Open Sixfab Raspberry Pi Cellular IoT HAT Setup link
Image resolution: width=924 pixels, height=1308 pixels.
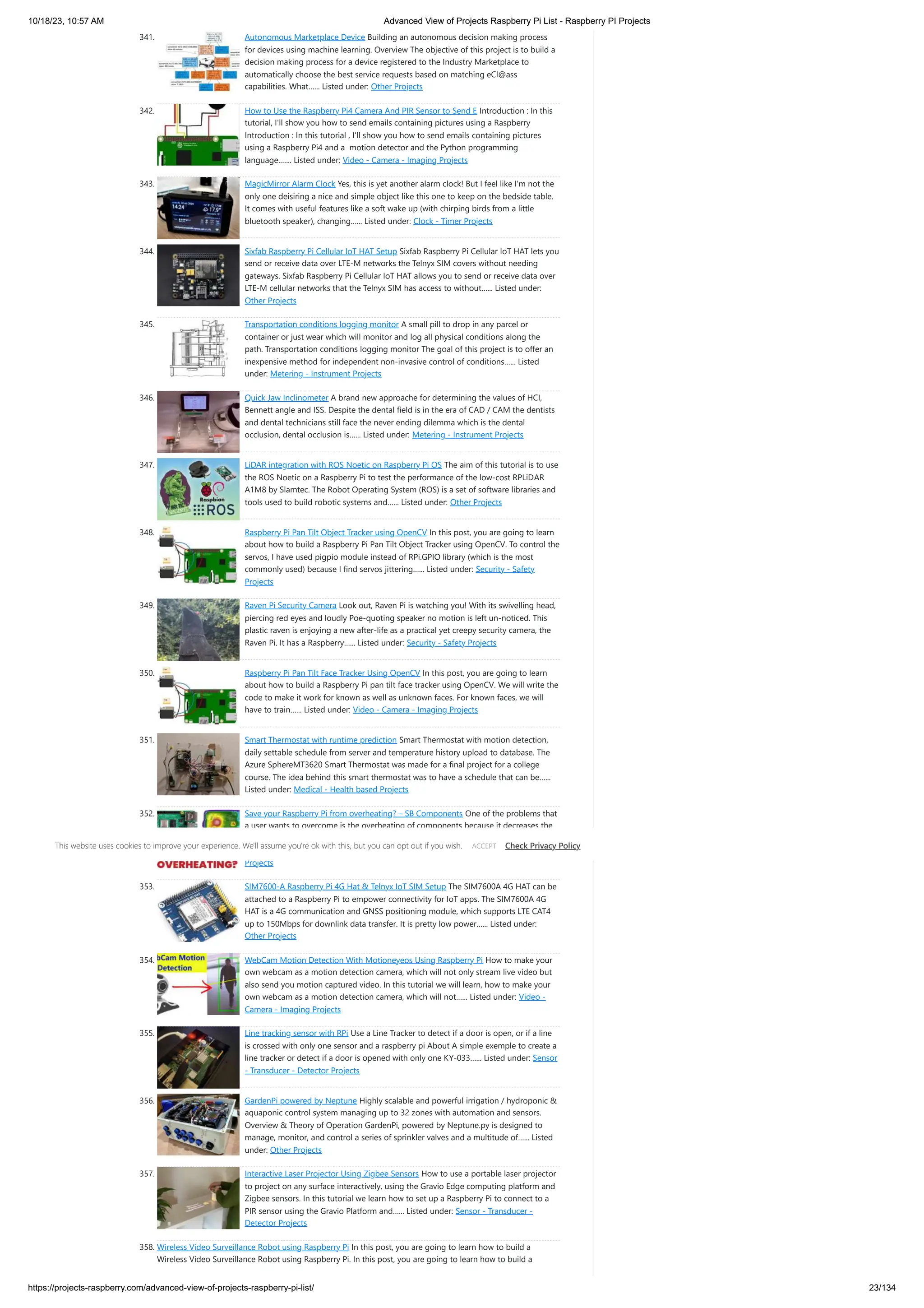(x=320, y=251)
